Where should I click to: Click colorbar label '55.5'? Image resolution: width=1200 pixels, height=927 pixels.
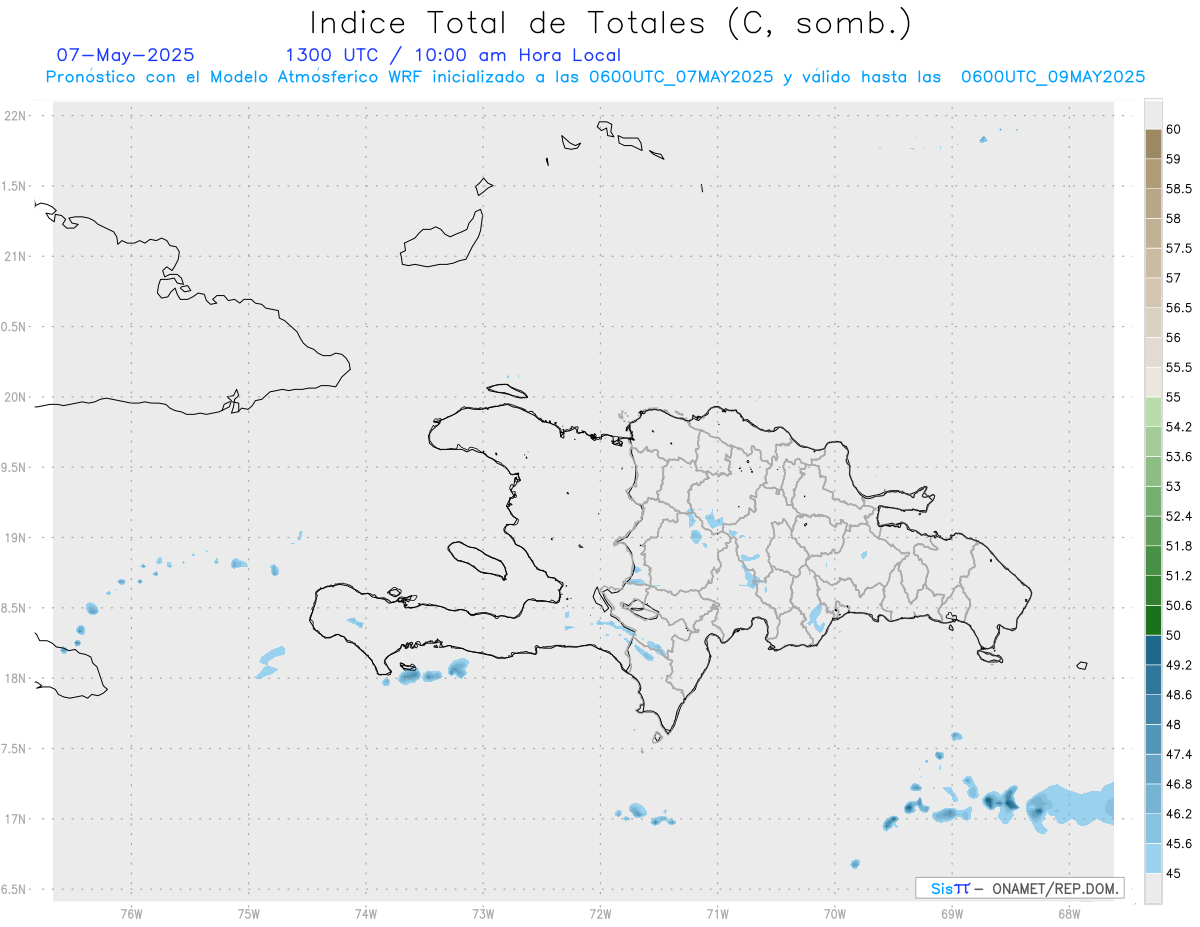[1178, 367]
